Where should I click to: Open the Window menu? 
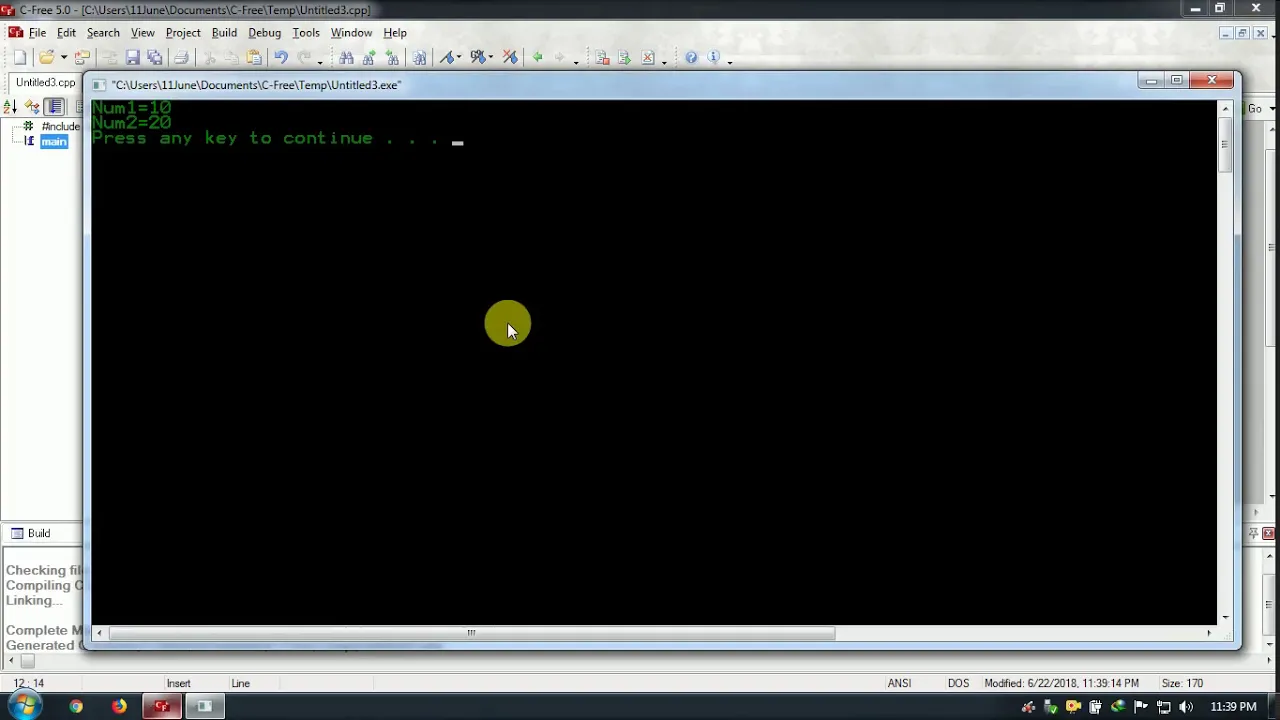click(x=351, y=33)
